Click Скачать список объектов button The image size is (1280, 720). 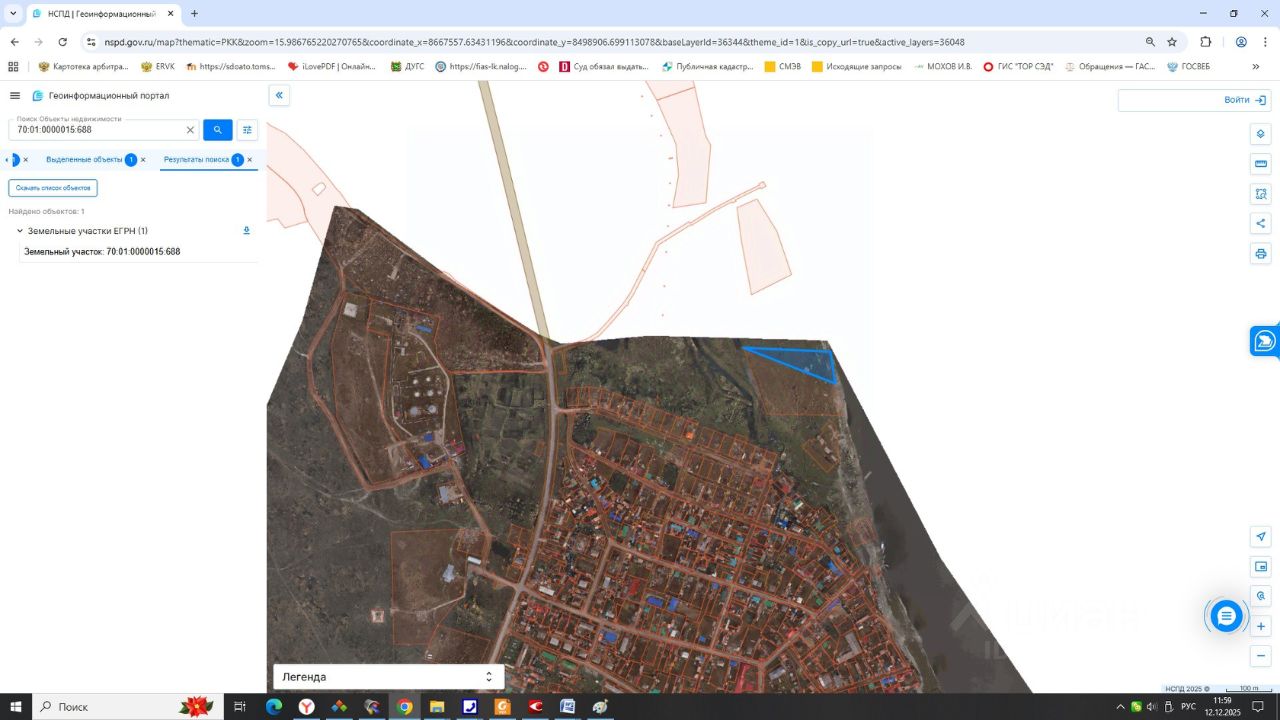(x=53, y=188)
